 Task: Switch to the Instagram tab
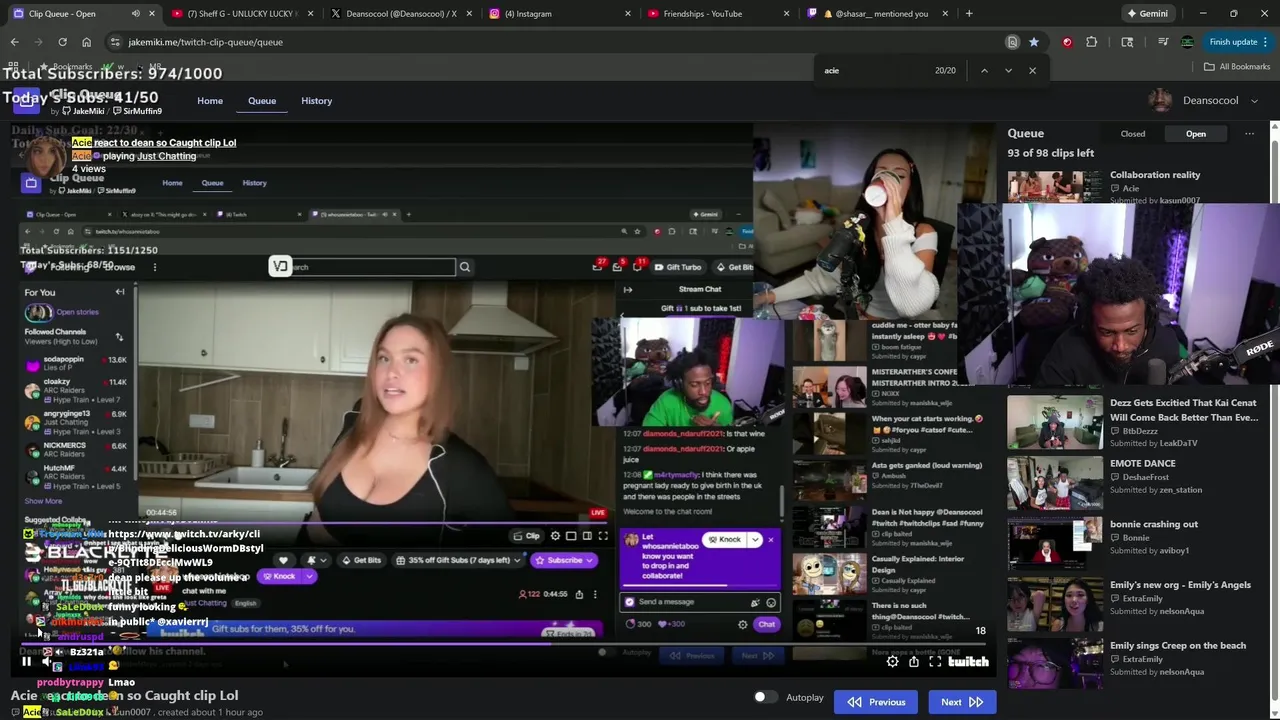(x=558, y=14)
